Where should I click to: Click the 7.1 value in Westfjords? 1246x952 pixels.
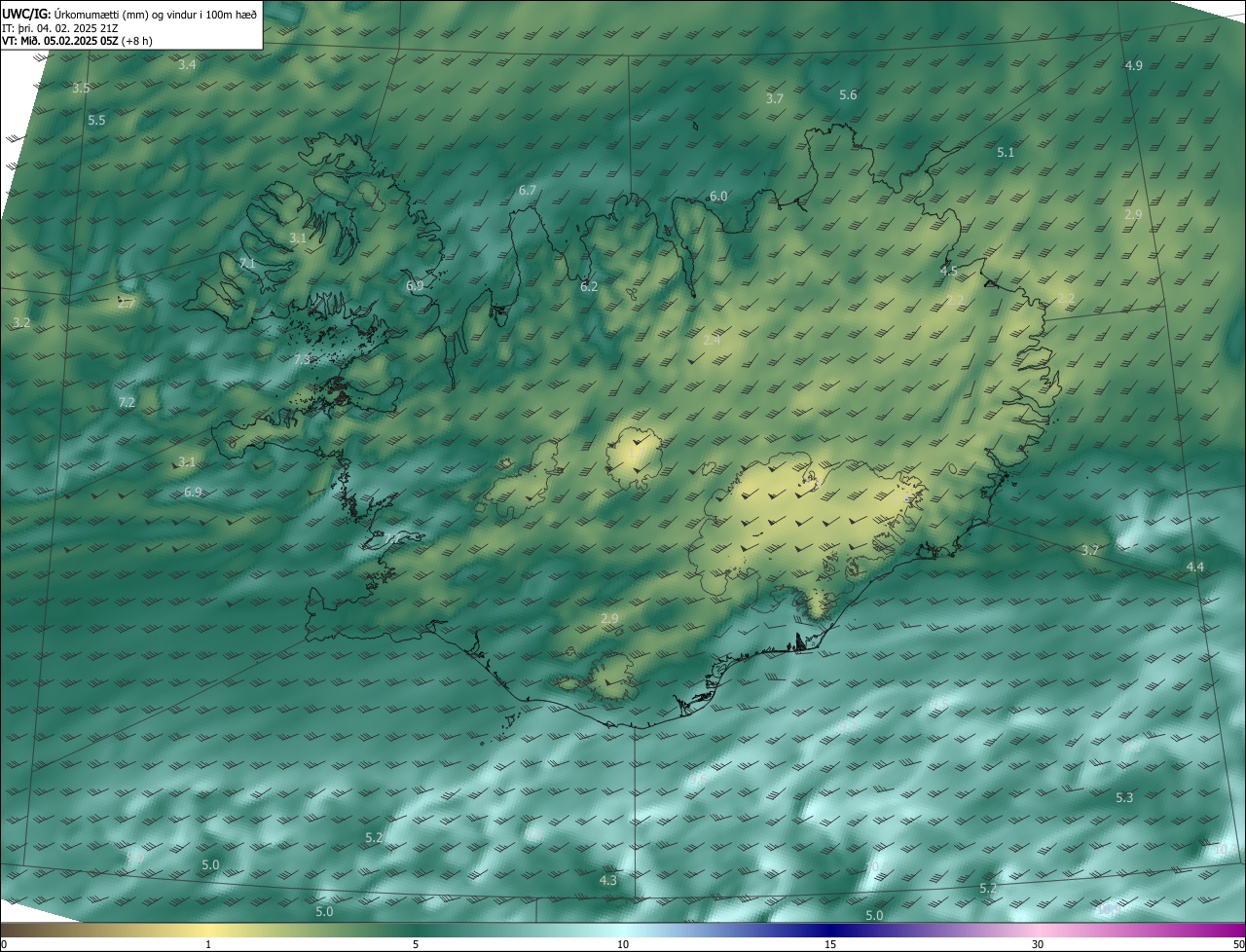point(247,263)
